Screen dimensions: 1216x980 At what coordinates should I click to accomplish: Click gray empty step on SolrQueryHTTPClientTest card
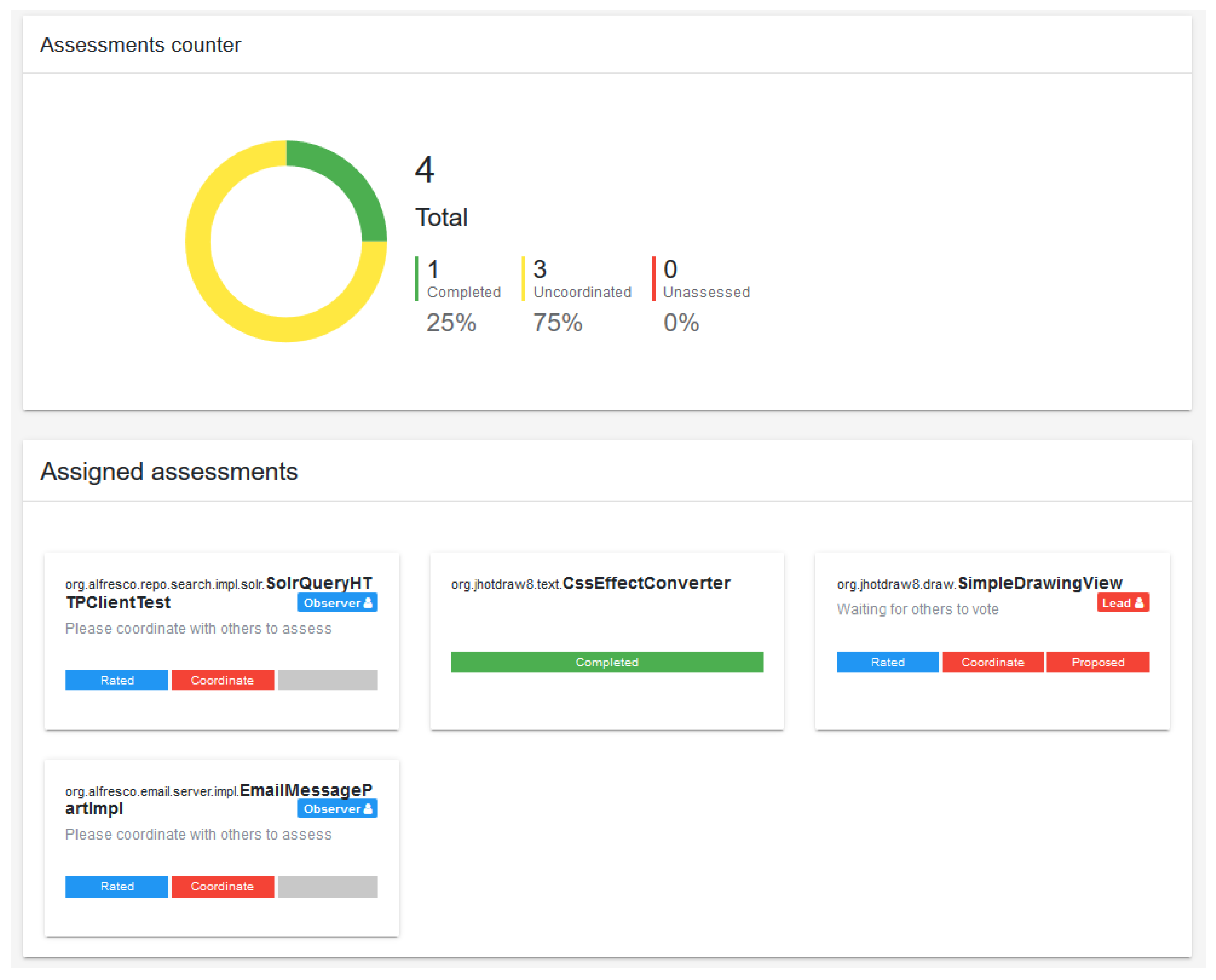tap(327, 680)
